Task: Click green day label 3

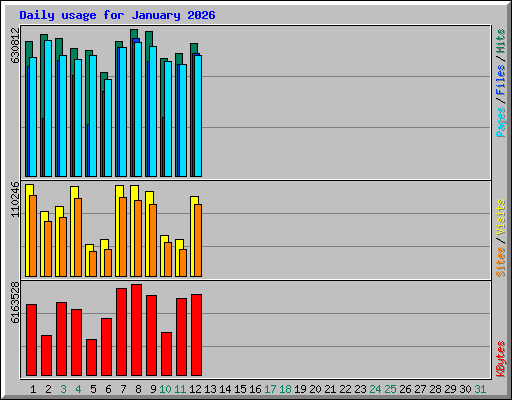Action: (x=63, y=389)
